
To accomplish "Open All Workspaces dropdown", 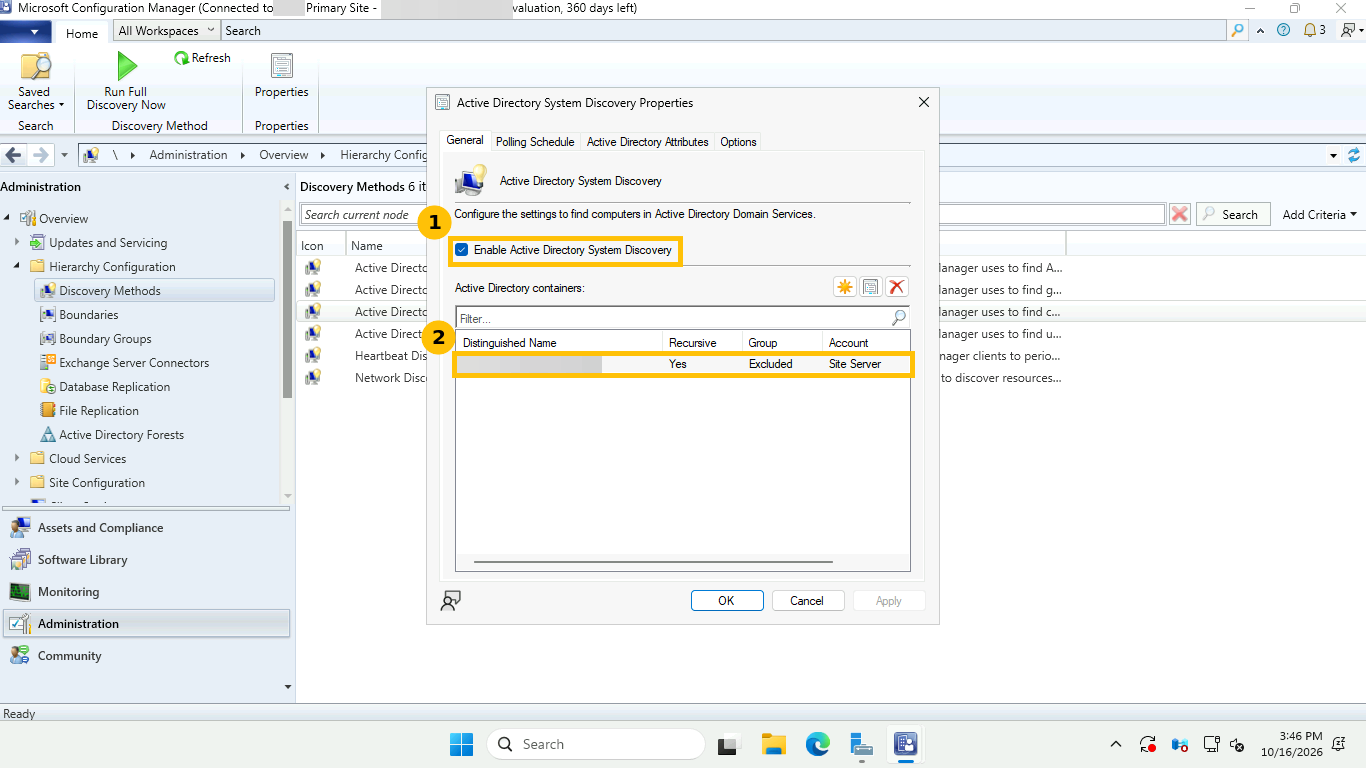I will click(x=166, y=31).
